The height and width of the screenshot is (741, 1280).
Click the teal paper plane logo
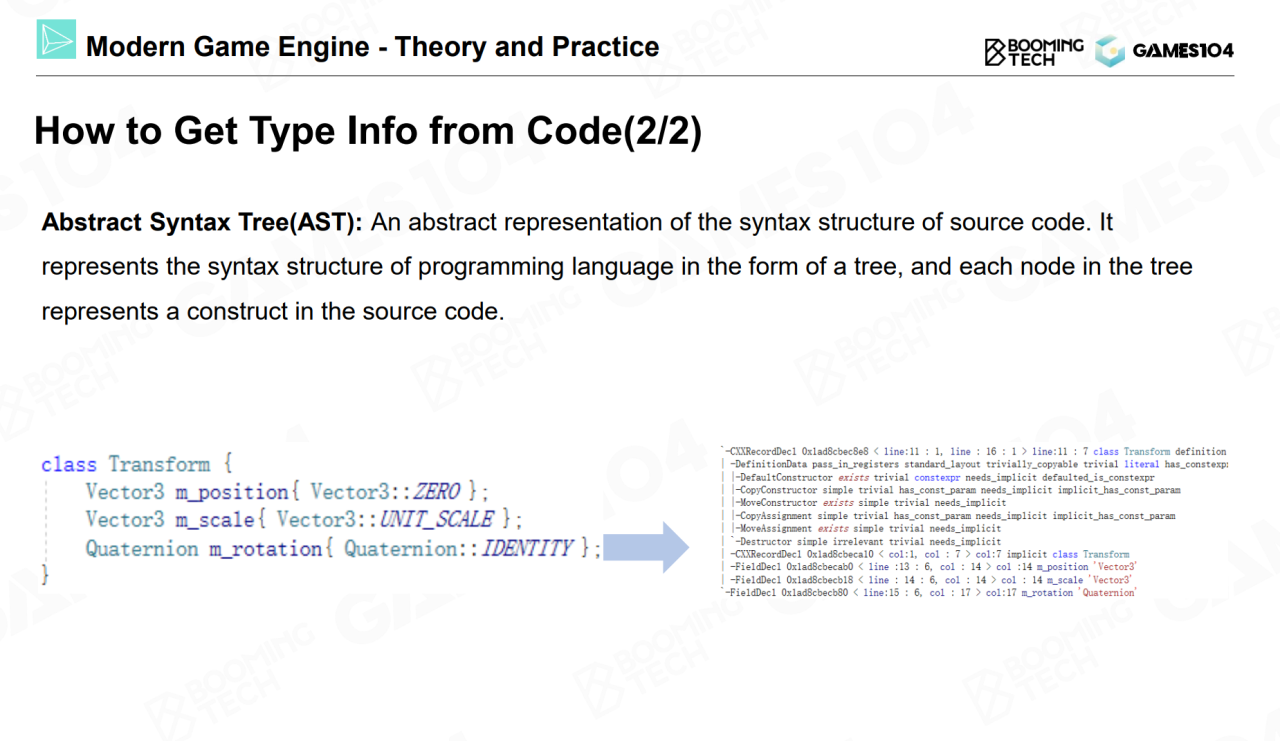[x=56, y=40]
